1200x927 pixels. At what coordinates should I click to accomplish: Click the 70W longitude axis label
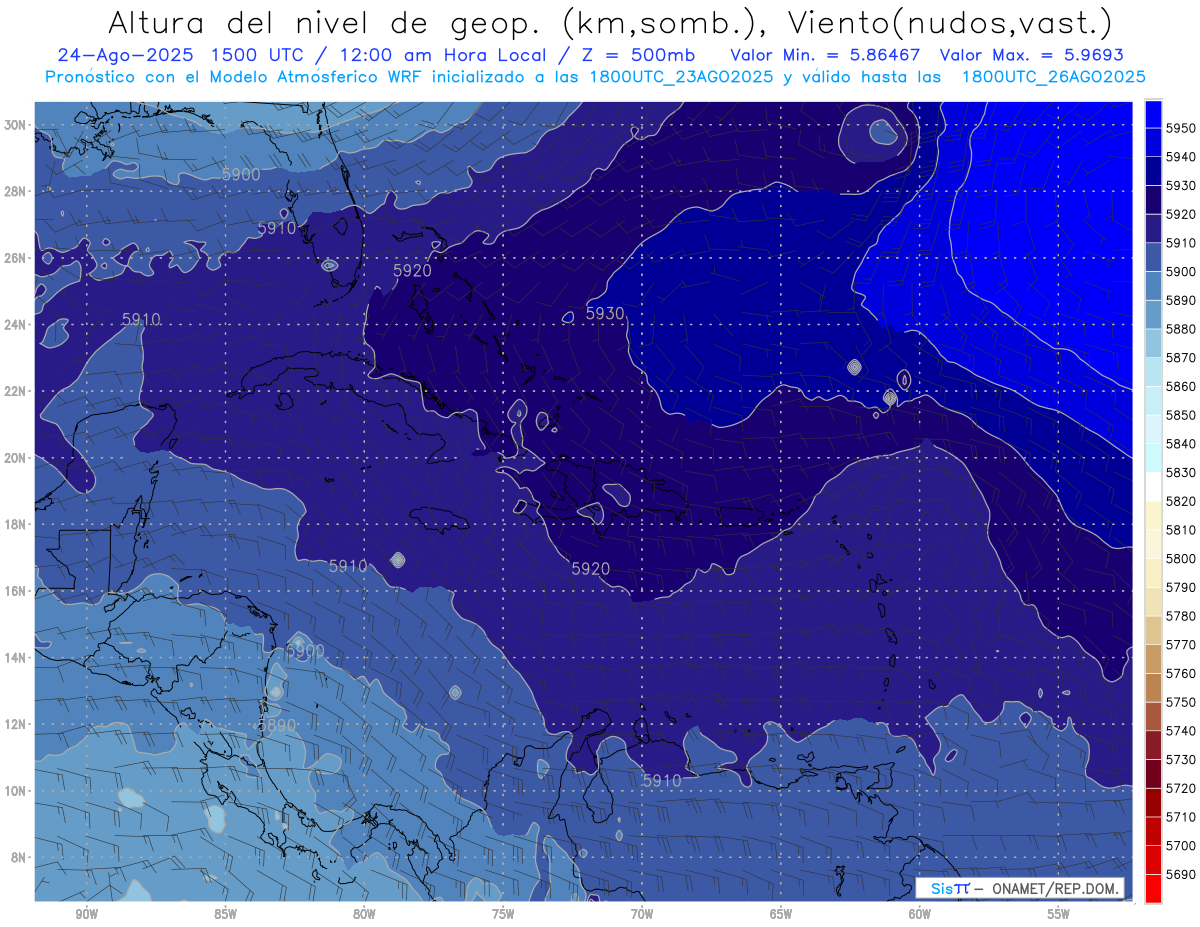[x=642, y=915]
